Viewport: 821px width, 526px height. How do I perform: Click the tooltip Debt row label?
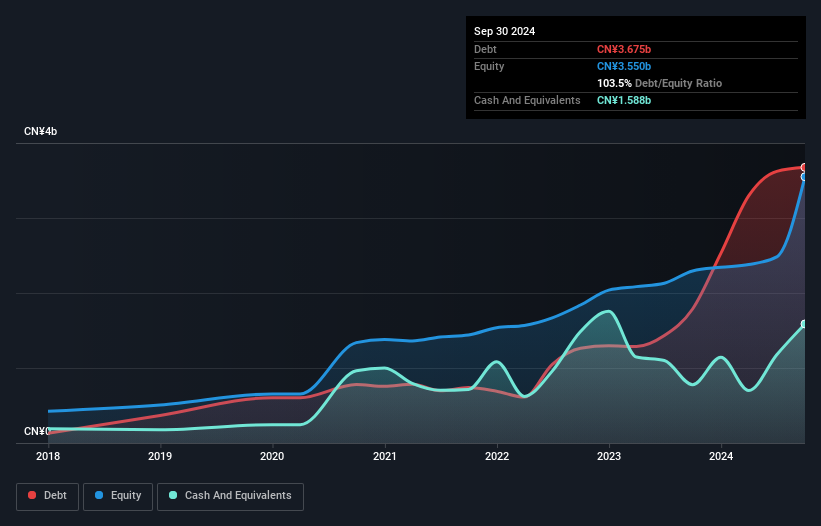point(485,49)
